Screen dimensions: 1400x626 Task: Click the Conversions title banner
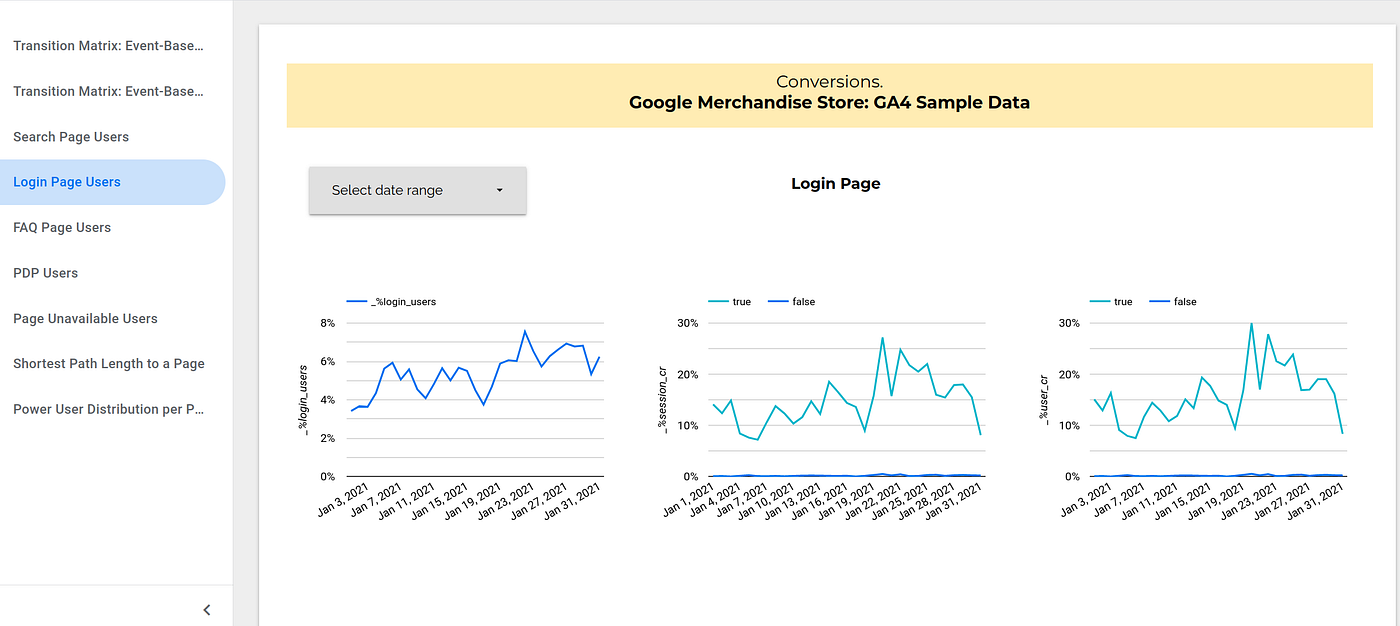[829, 92]
